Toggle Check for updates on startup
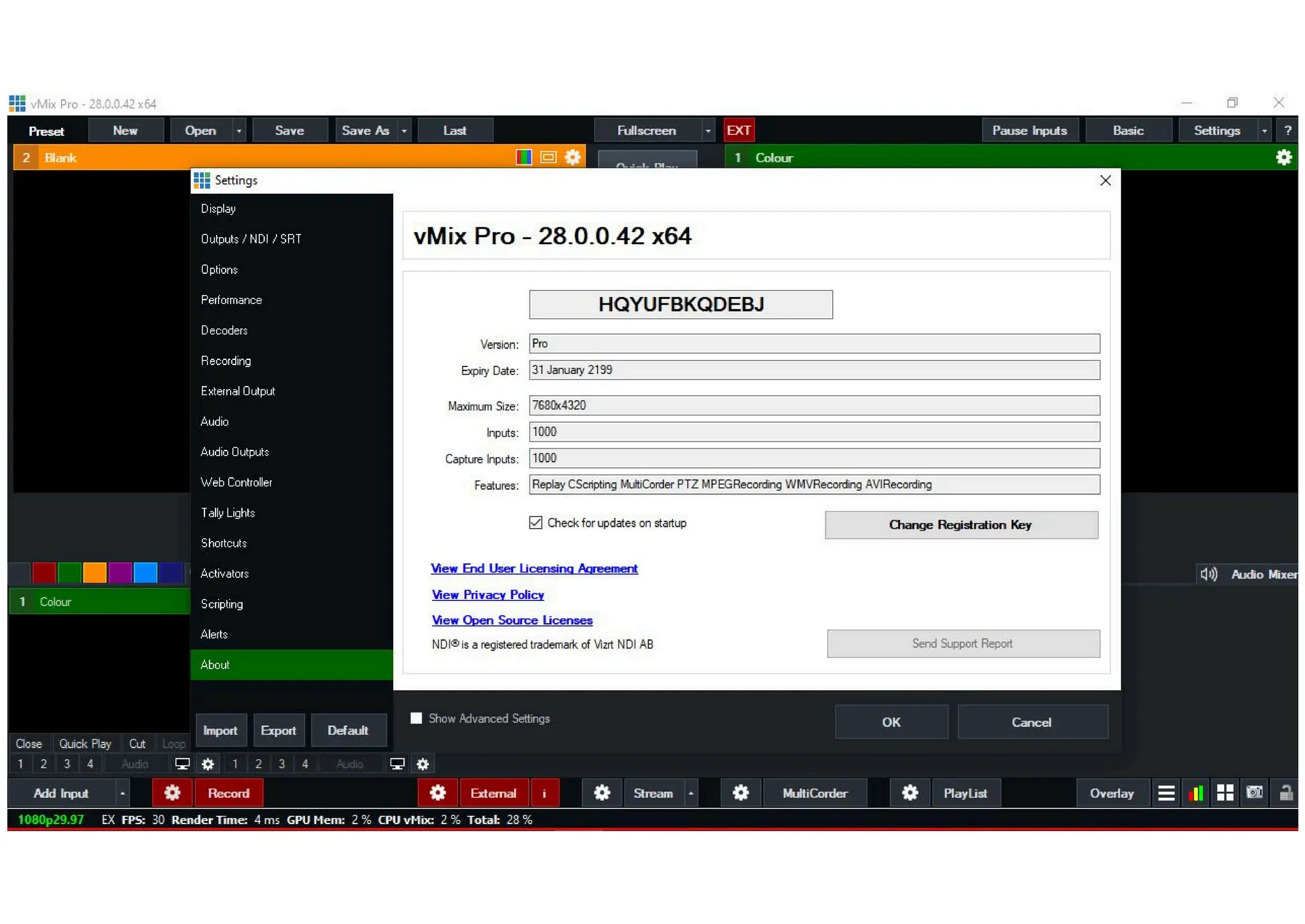The width and height of the screenshot is (1305, 924). coord(536,523)
